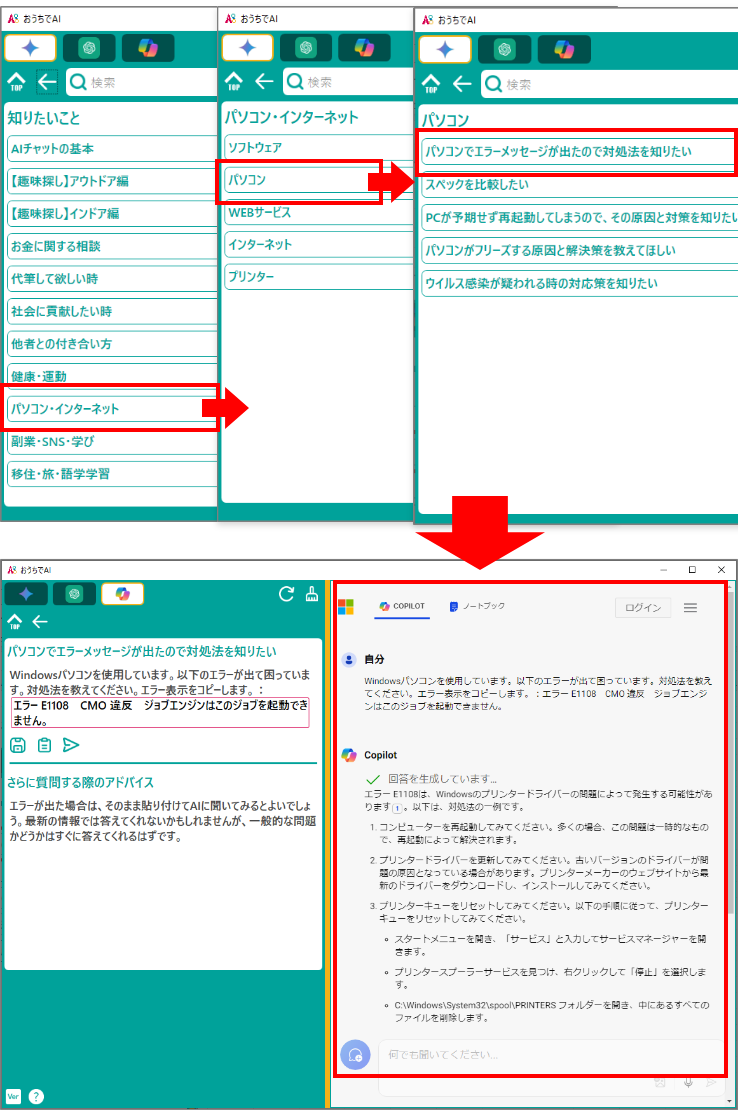The height and width of the screenshot is (1110, 738).
Task: Open the AIチャットの基本 entry
Action: (110, 149)
